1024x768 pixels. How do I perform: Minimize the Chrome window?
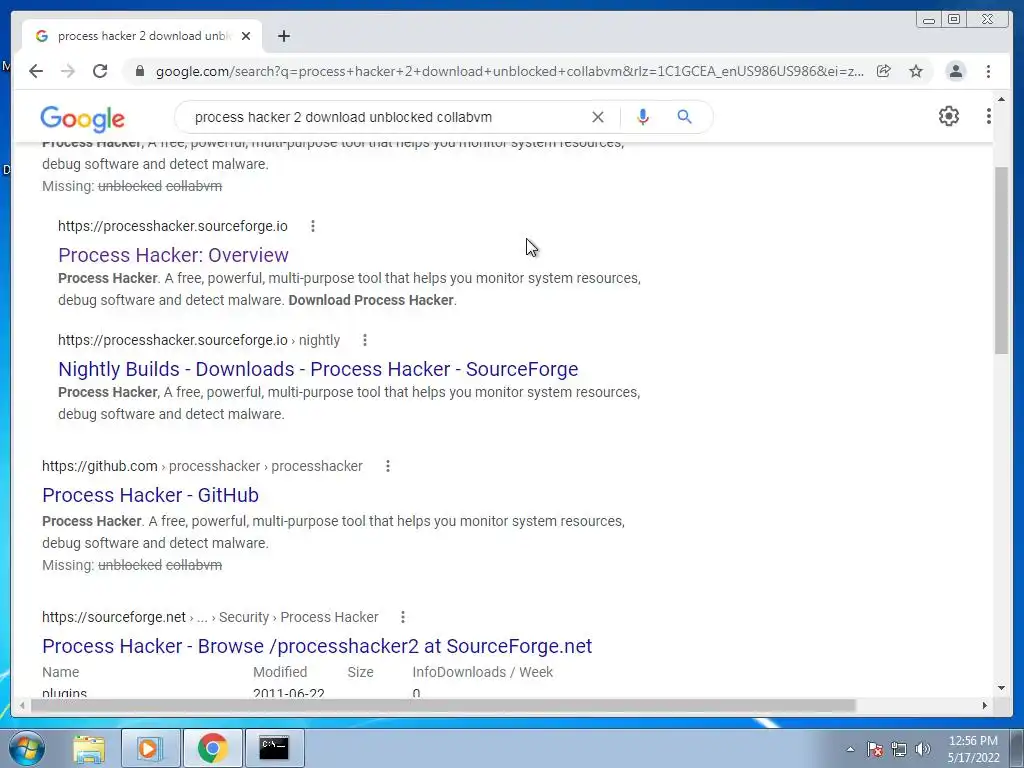[929, 20]
